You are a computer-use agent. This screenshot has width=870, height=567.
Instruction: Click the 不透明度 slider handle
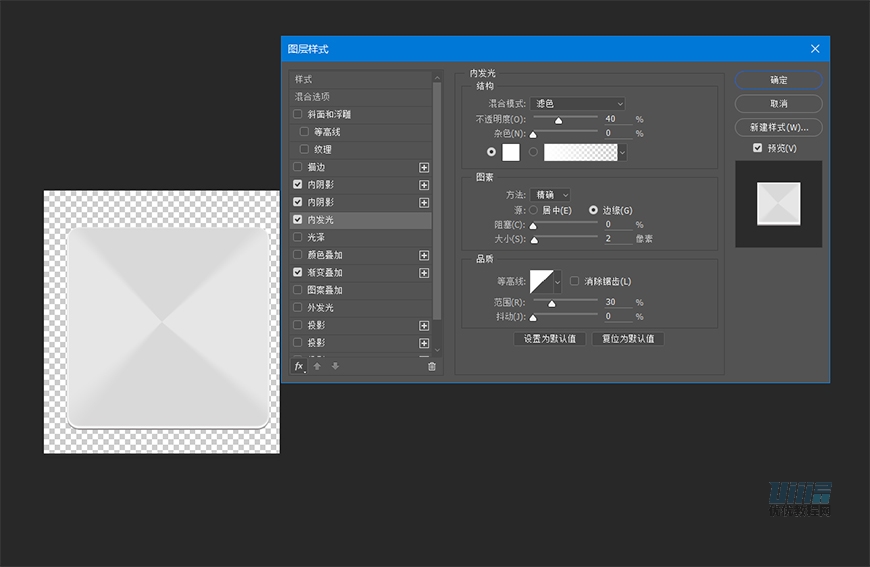point(559,120)
